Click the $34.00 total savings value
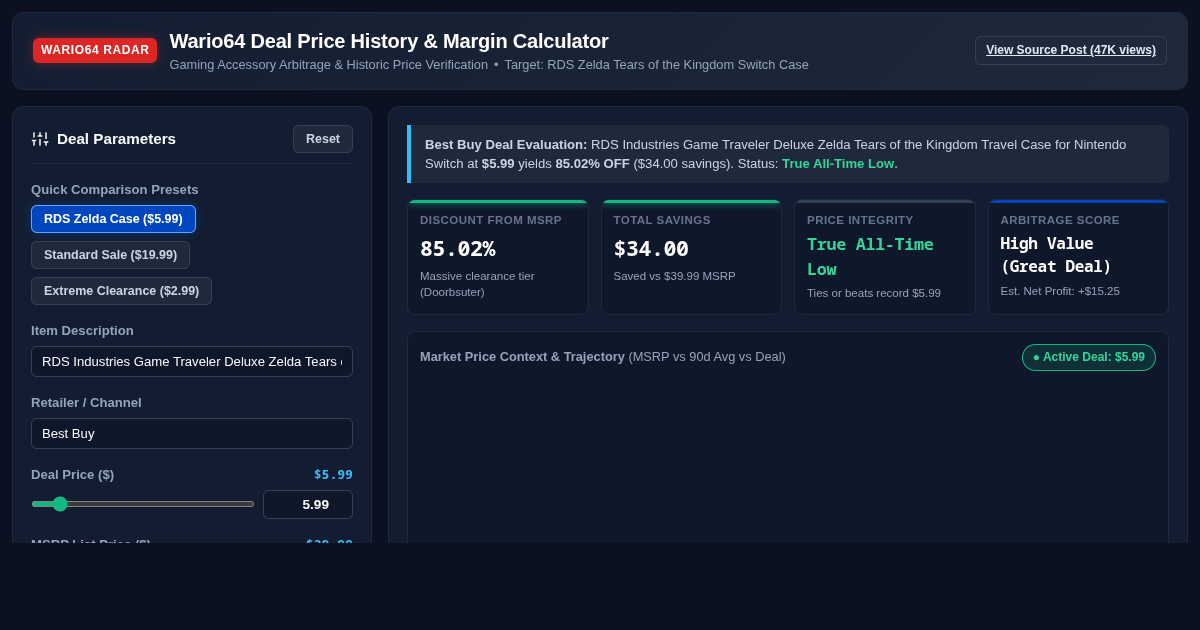 [x=651, y=248]
